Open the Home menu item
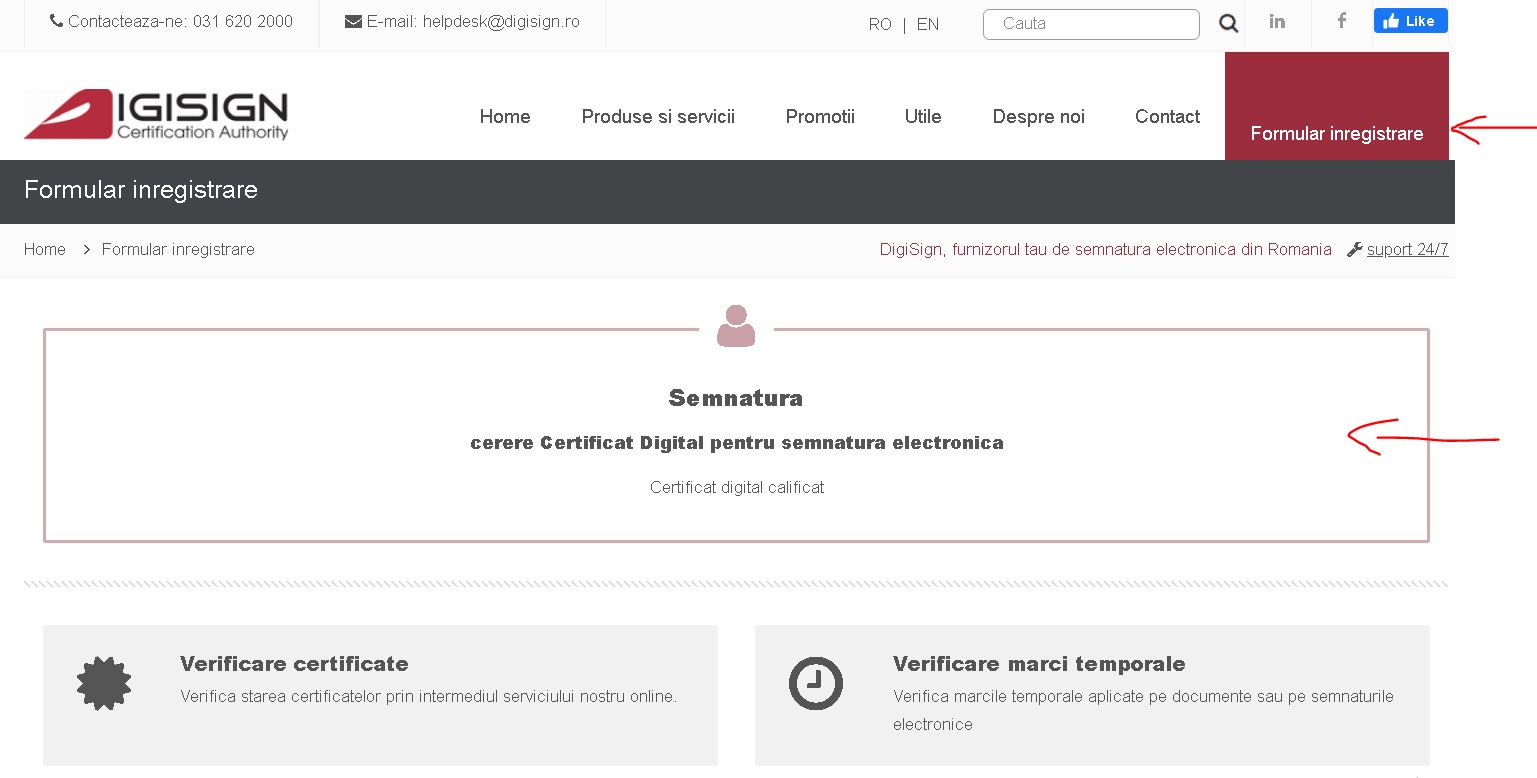This screenshot has width=1537, height=778. 505,117
